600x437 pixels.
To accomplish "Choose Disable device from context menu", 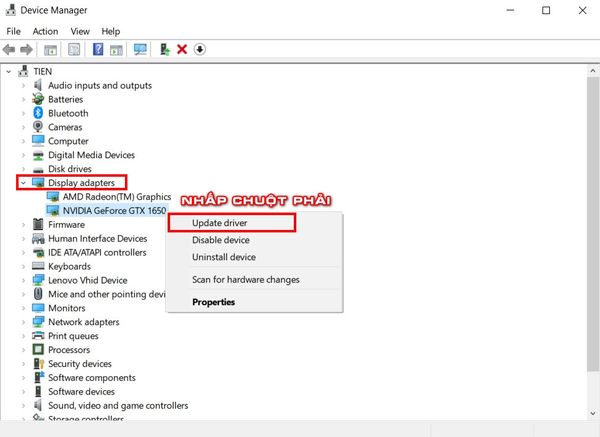I will [220, 240].
